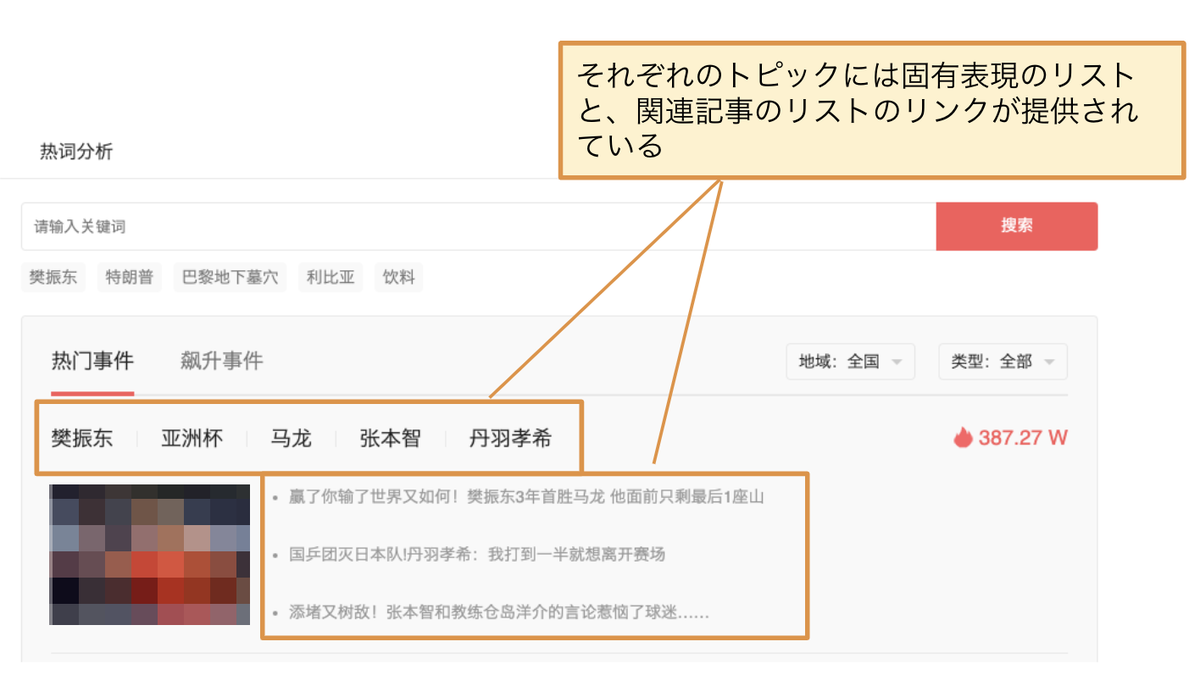Click the blurred event thumbnail image
1200x686 pixels.
tap(149, 553)
